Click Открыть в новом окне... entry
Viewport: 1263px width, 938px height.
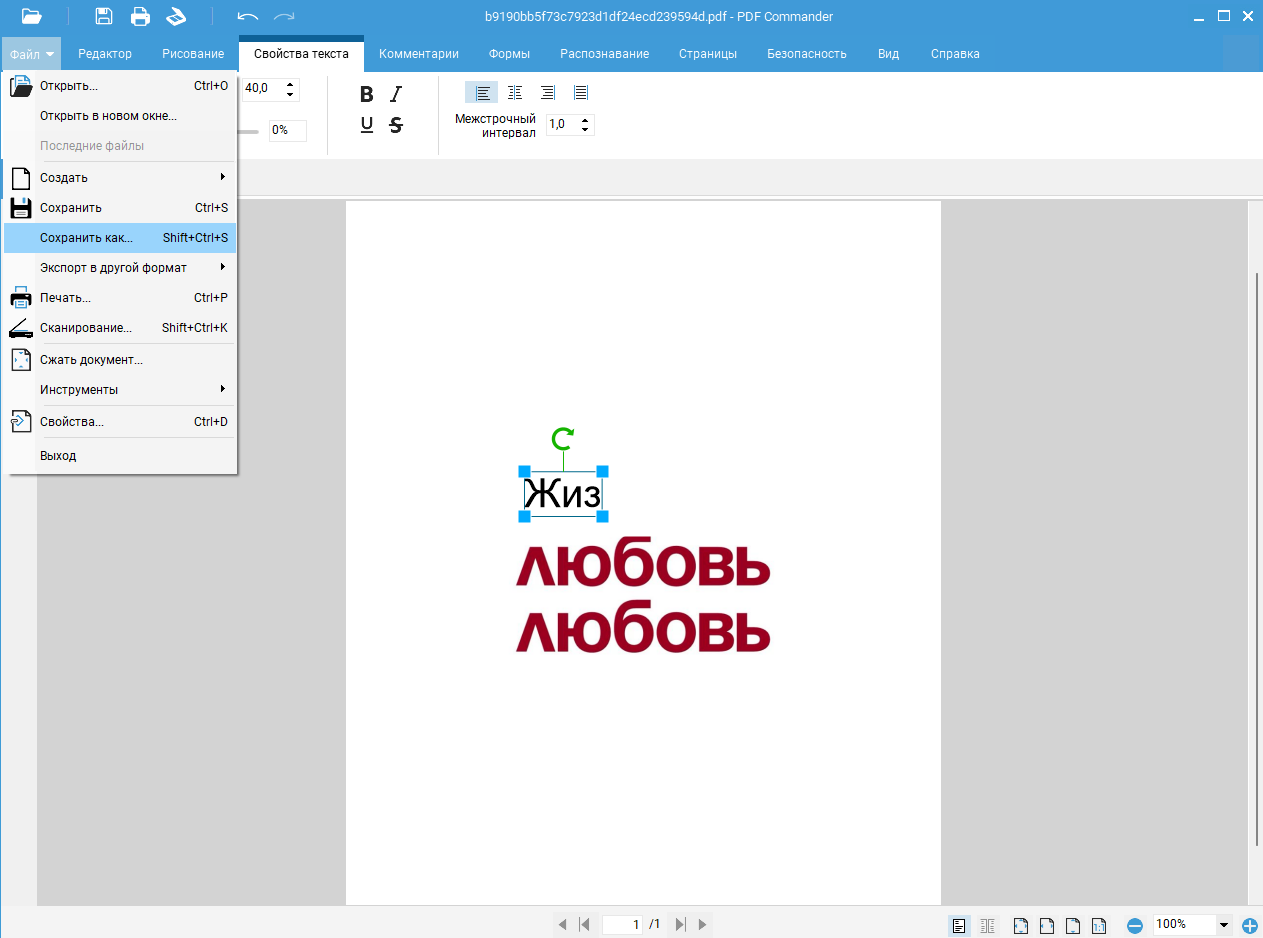pos(121,116)
